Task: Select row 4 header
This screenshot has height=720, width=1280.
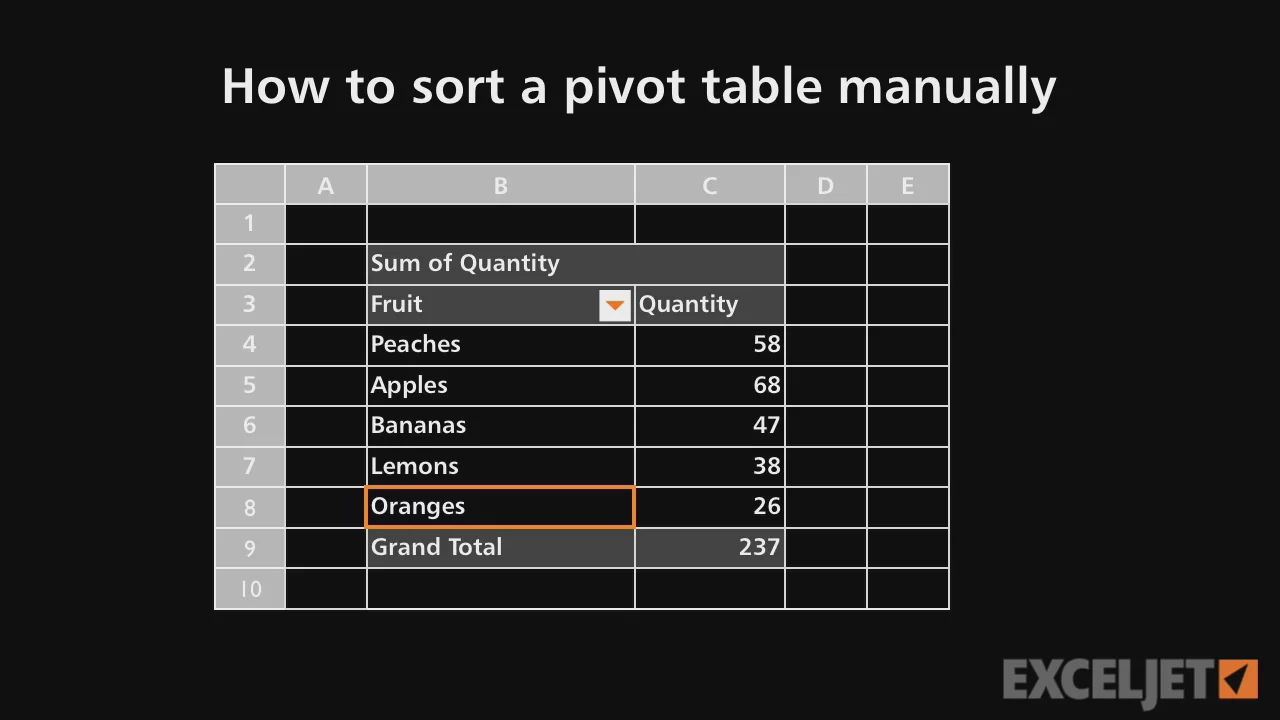Action: click(x=249, y=345)
